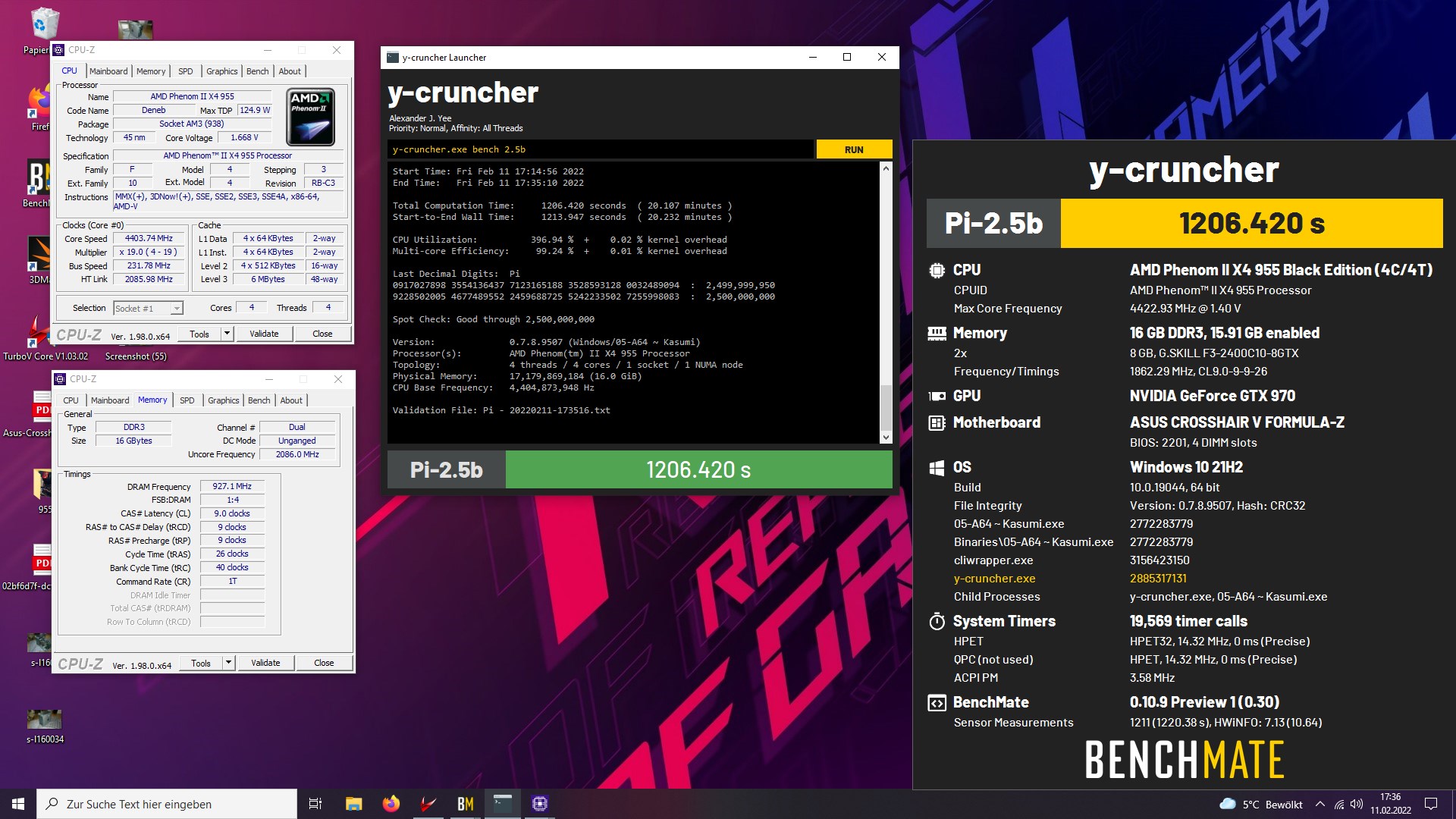
Task: Click the Core Voltage value 1.668 V
Action: (x=244, y=137)
